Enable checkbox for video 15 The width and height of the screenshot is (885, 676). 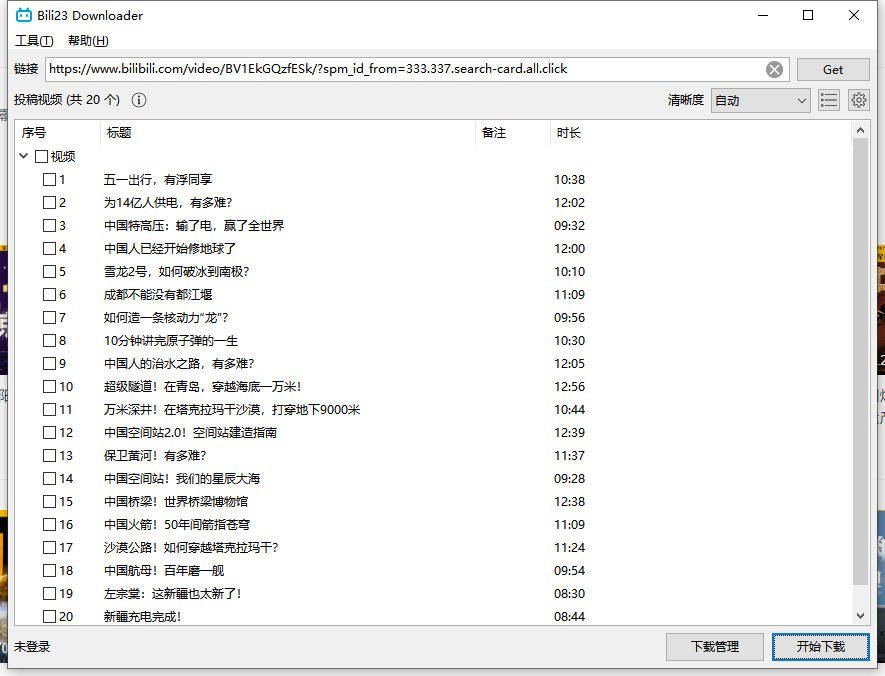click(49, 502)
